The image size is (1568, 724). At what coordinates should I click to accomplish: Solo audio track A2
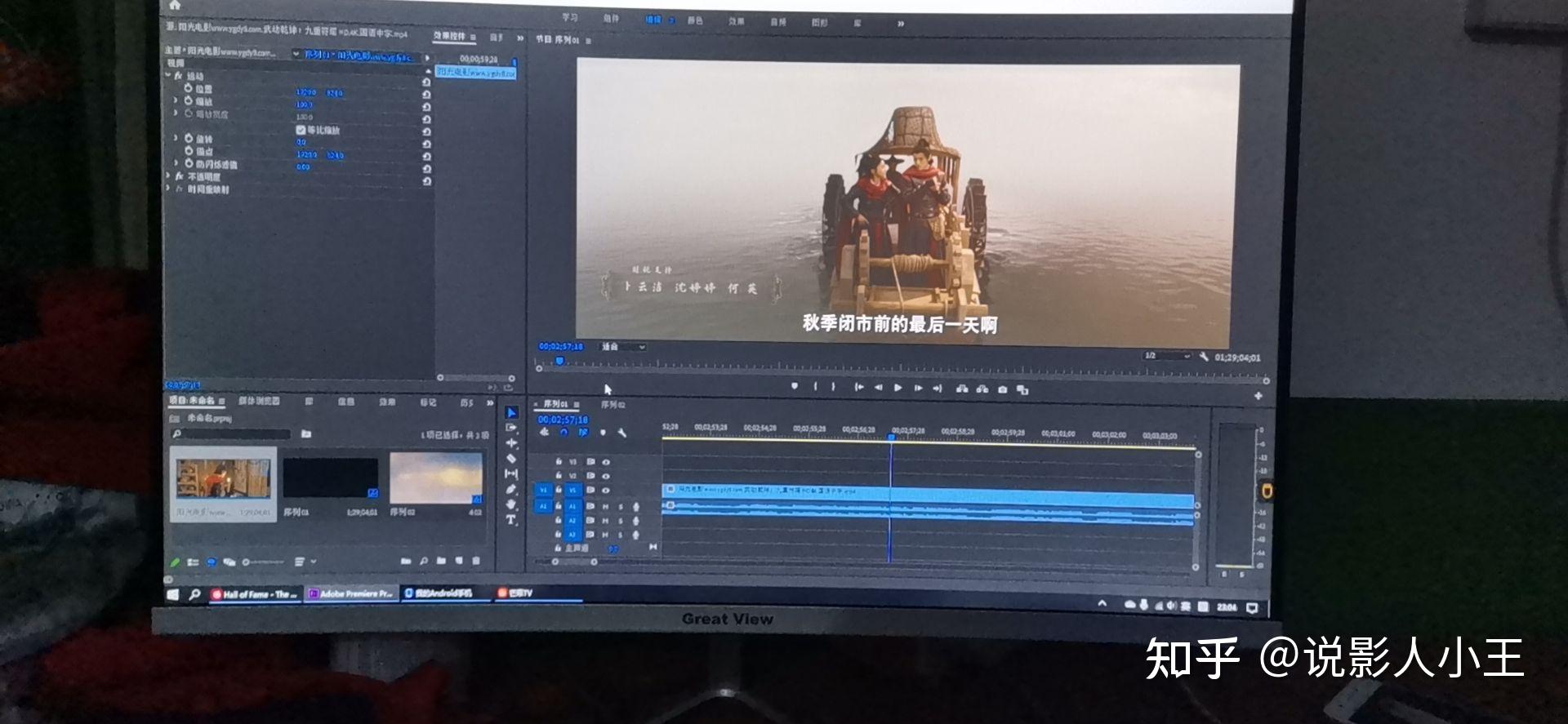[621, 521]
